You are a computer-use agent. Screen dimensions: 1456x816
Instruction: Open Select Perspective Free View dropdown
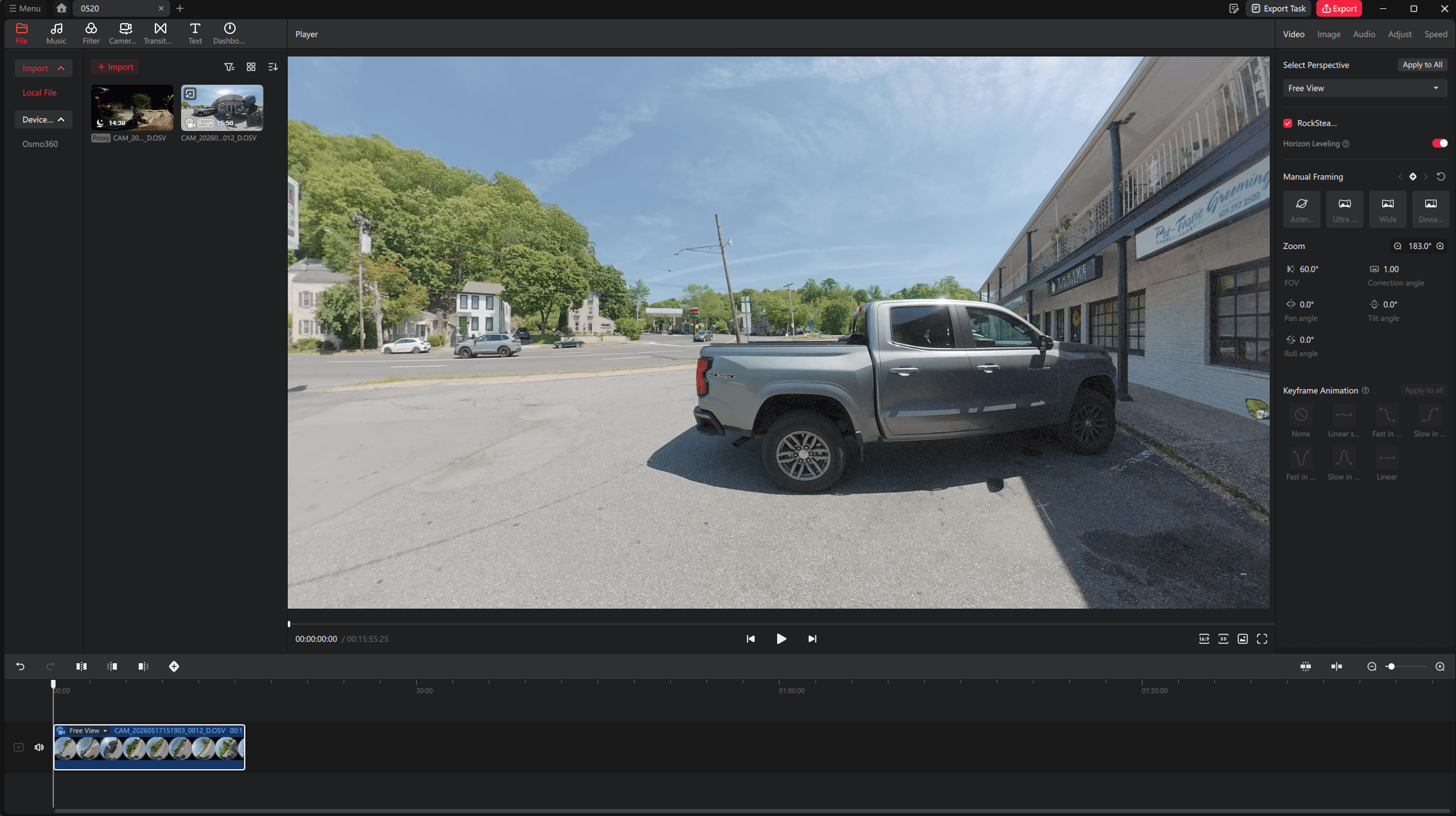coord(1364,88)
